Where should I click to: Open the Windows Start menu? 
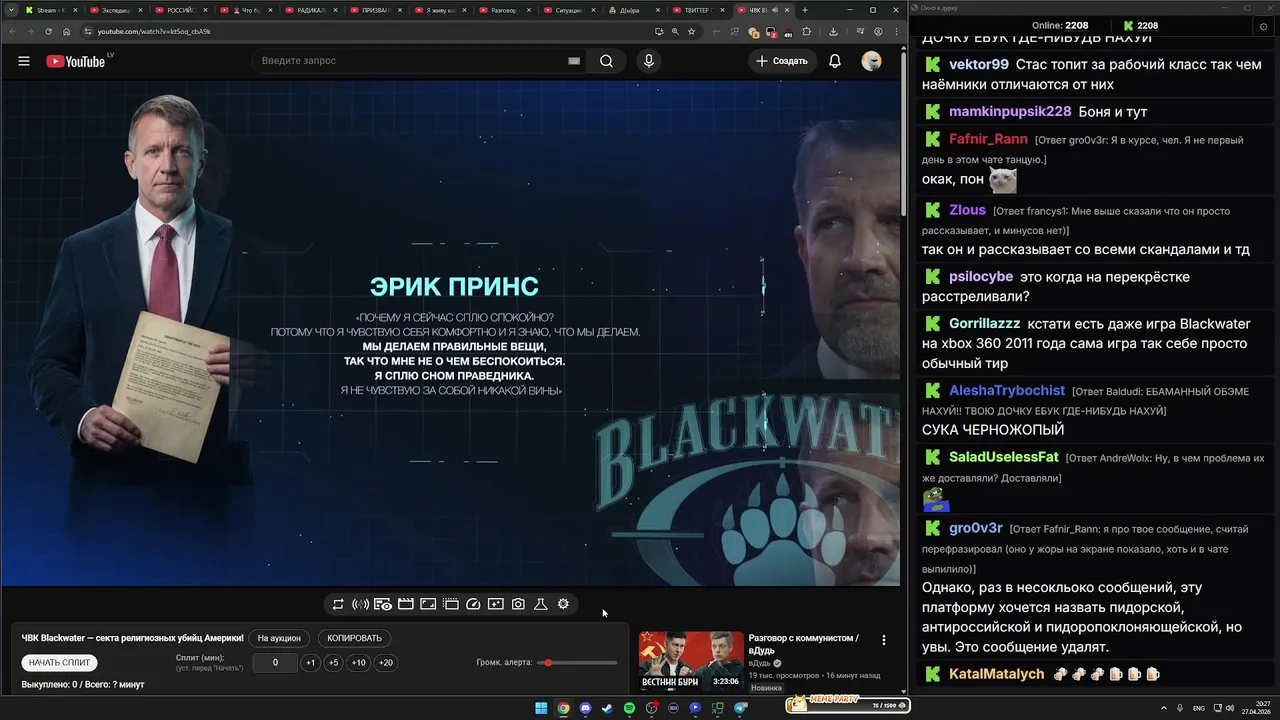pos(541,708)
